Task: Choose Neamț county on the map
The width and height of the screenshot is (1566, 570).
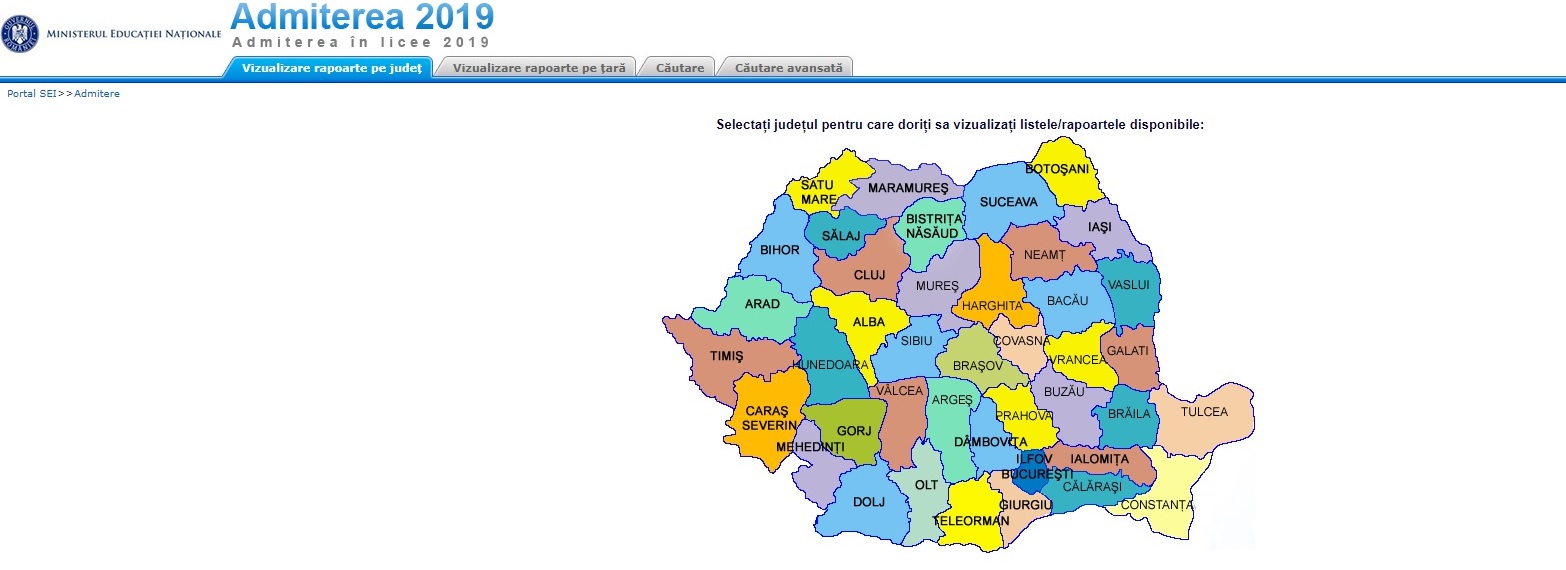Action: 1044,255
